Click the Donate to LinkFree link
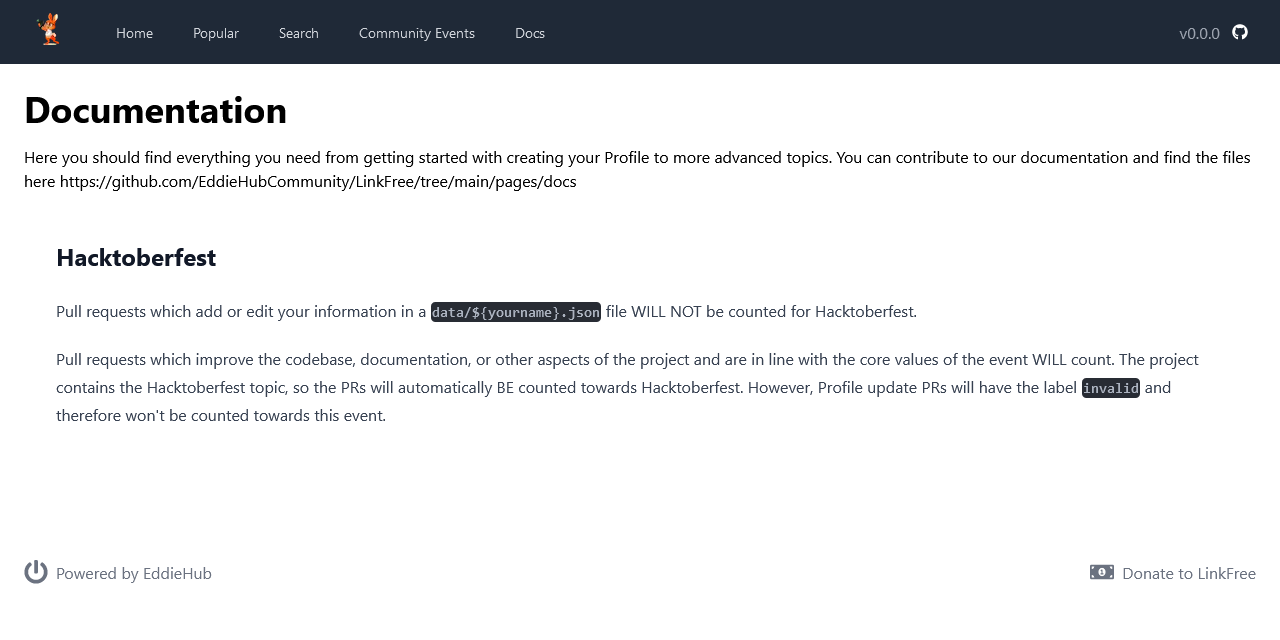This screenshot has height=640, width=1280. pos(1189,573)
